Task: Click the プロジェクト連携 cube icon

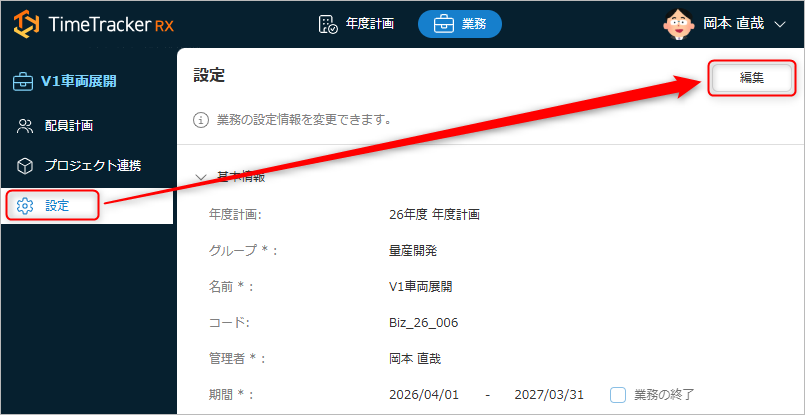Action: point(26,165)
